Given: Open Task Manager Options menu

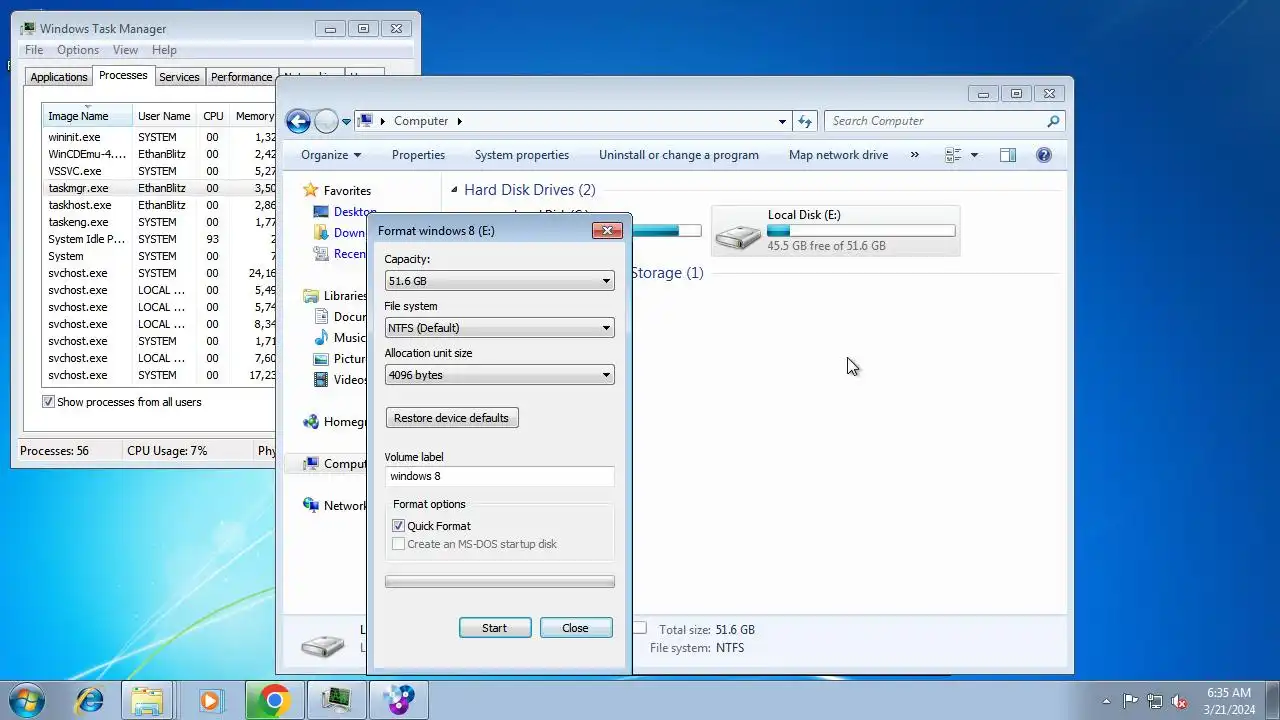Looking at the screenshot, I should tap(78, 50).
